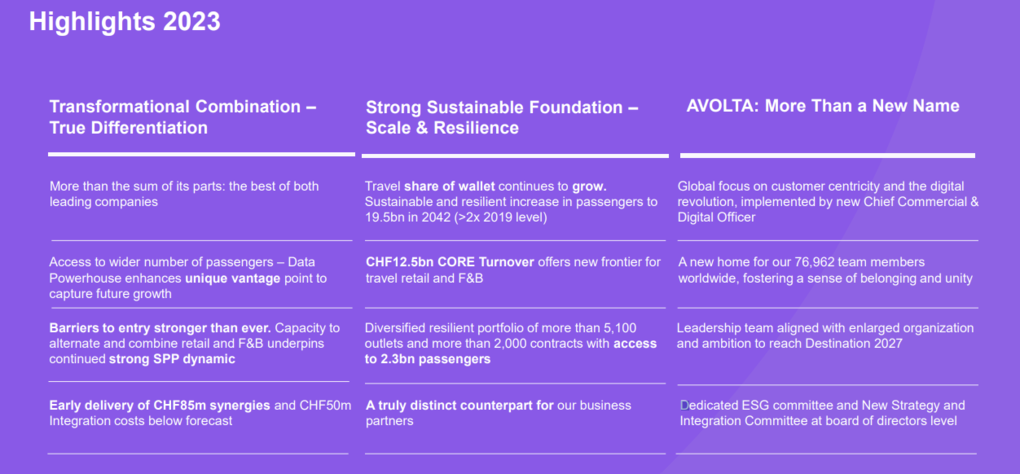
Task: Select the 'CHF12.5bn CORE Turnover' text block
Action: click(x=511, y=270)
